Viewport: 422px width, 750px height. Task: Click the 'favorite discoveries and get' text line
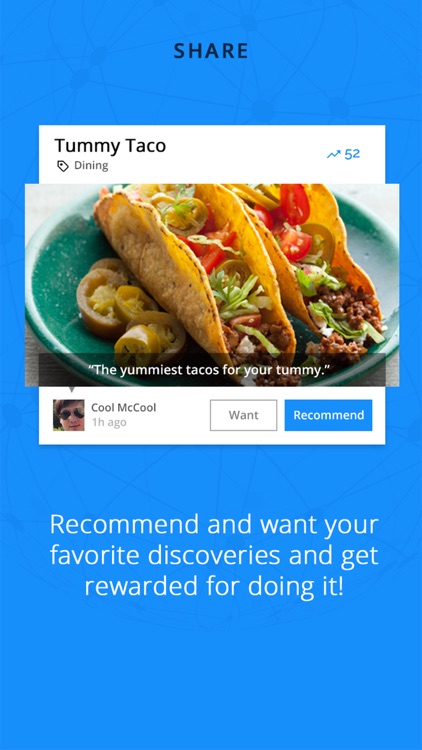(x=214, y=556)
